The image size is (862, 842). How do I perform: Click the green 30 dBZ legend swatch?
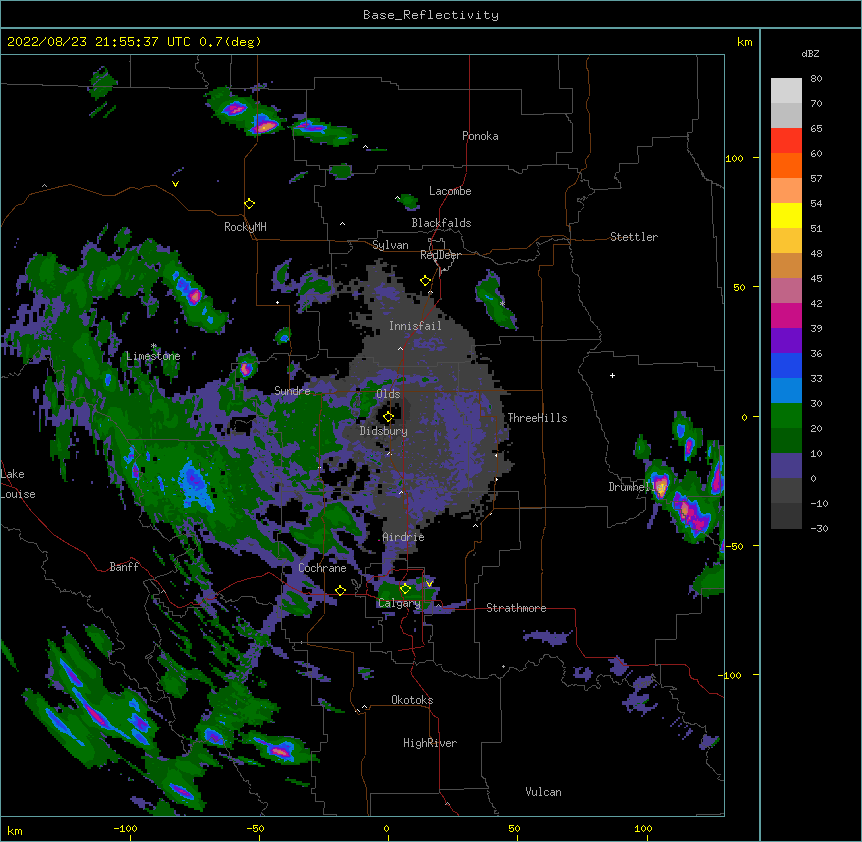point(786,416)
